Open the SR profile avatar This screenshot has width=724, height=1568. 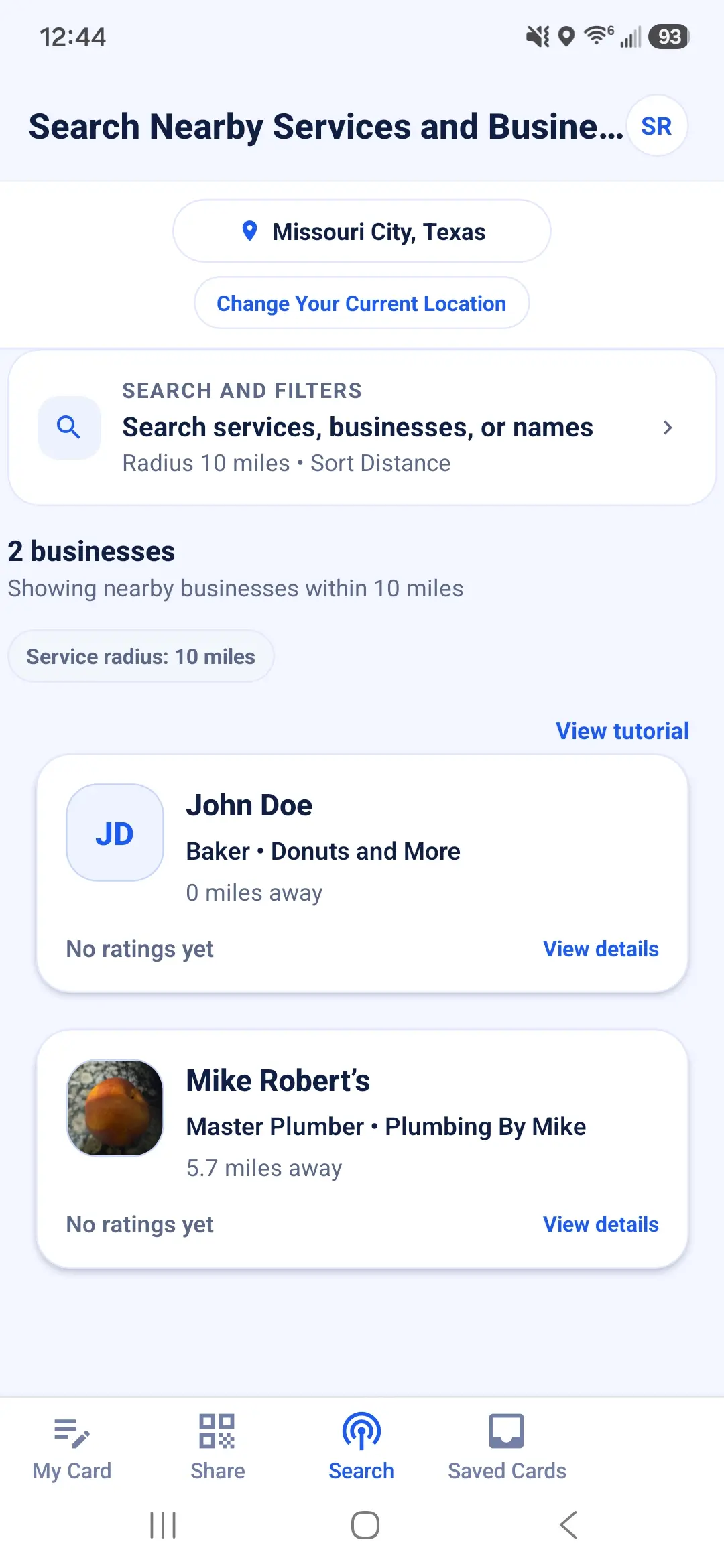[656, 126]
